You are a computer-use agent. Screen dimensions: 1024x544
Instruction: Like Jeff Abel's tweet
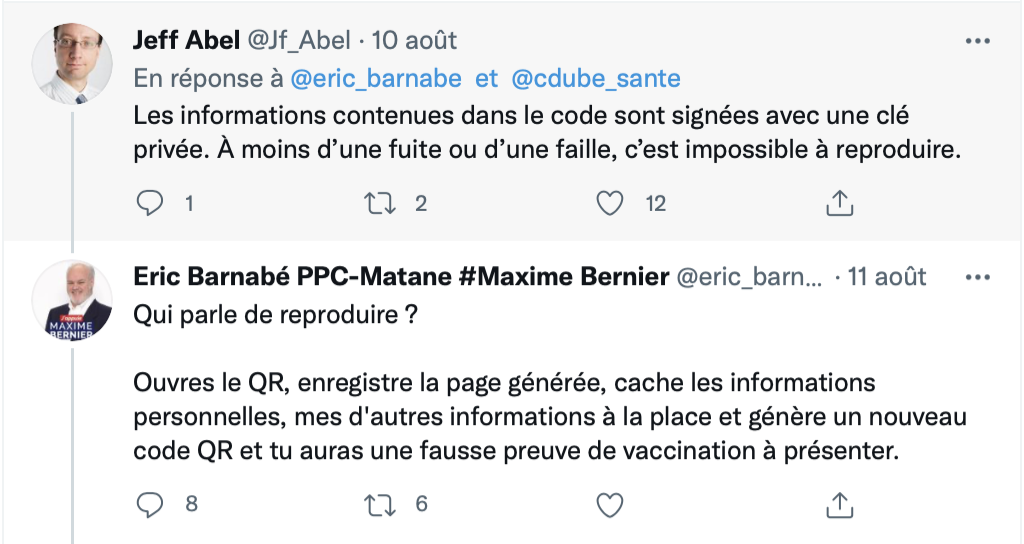(x=610, y=203)
